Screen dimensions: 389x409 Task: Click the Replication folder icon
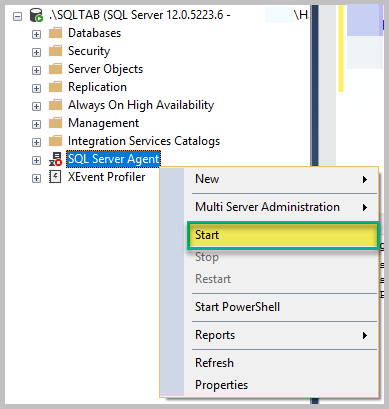pyautogui.click(x=55, y=87)
